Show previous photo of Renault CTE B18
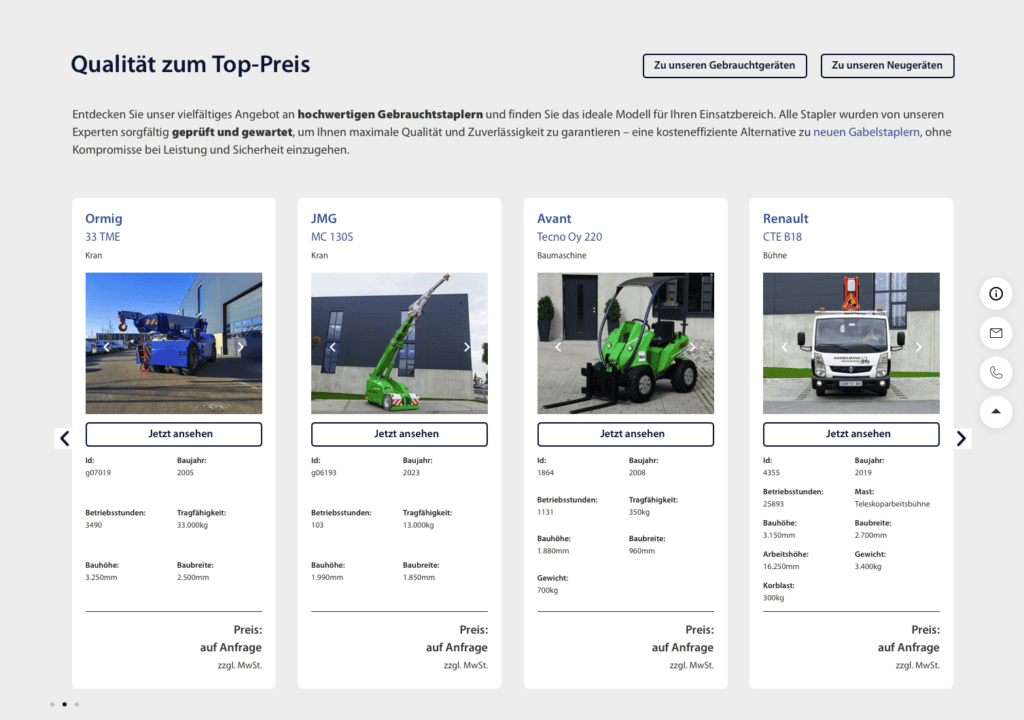The image size is (1024, 720). pyautogui.click(x=784, y=347)
